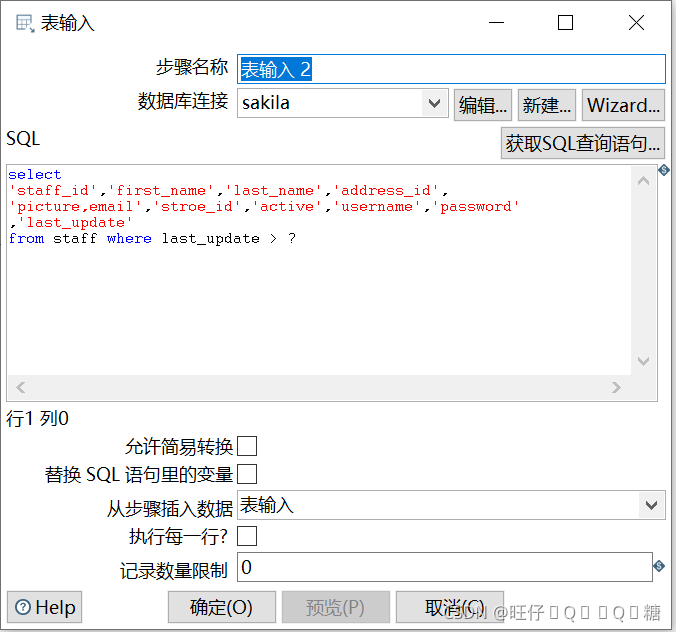Click the SQL editor left scroll arrow
The height and width of the screenshot is (632, 676).
click(x=20, y=387)
